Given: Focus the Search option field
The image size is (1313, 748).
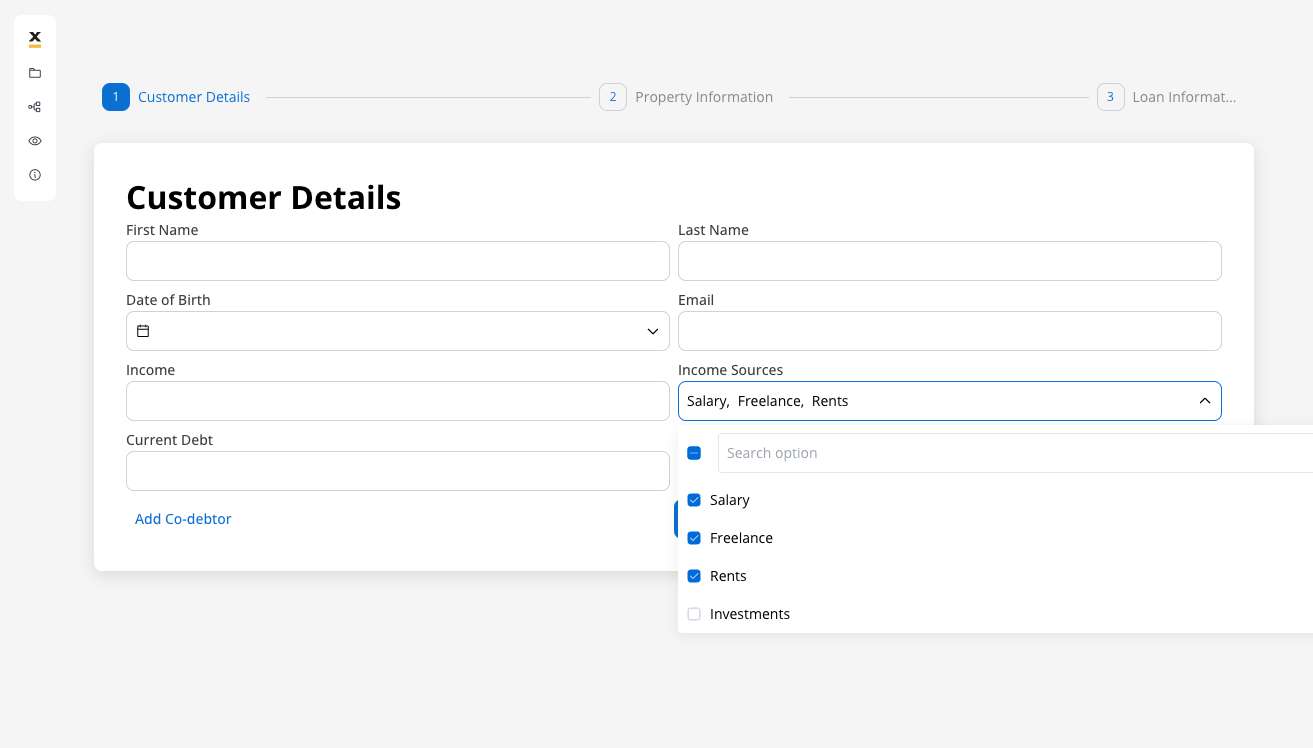Looking at the screenshot, I should (1010, 453).
